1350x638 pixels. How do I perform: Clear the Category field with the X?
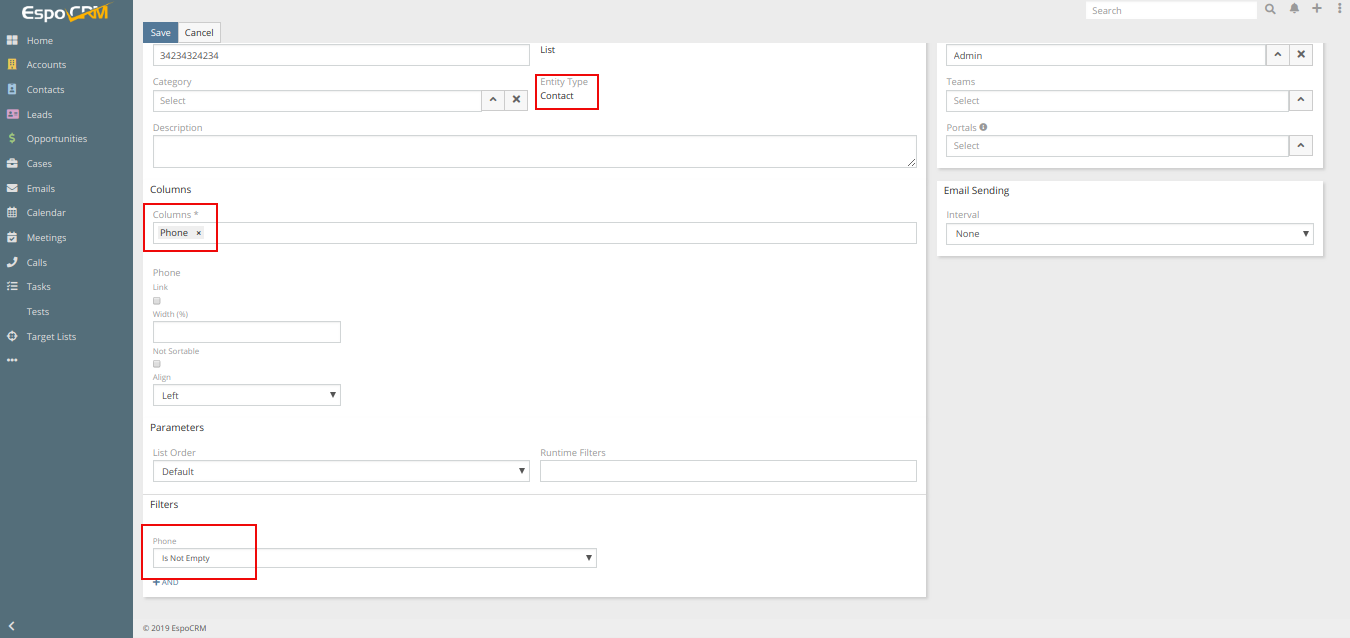(x=516, y=100)
